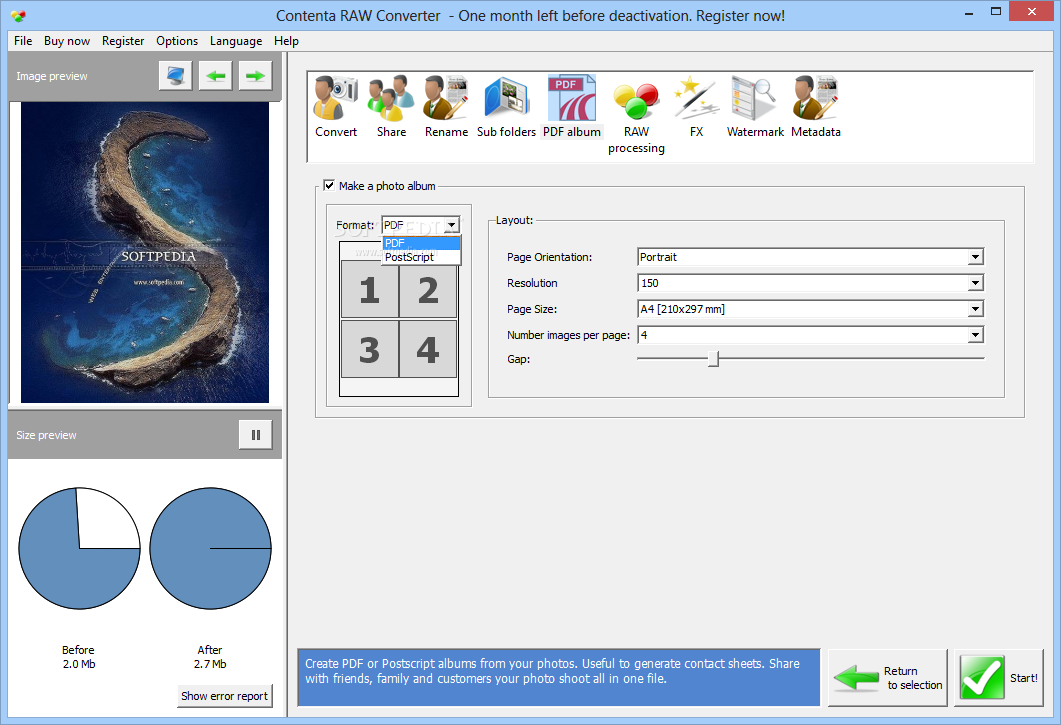Open RAW processing settings
This screenshot has width=1061, height=725.
coord(636,115)
